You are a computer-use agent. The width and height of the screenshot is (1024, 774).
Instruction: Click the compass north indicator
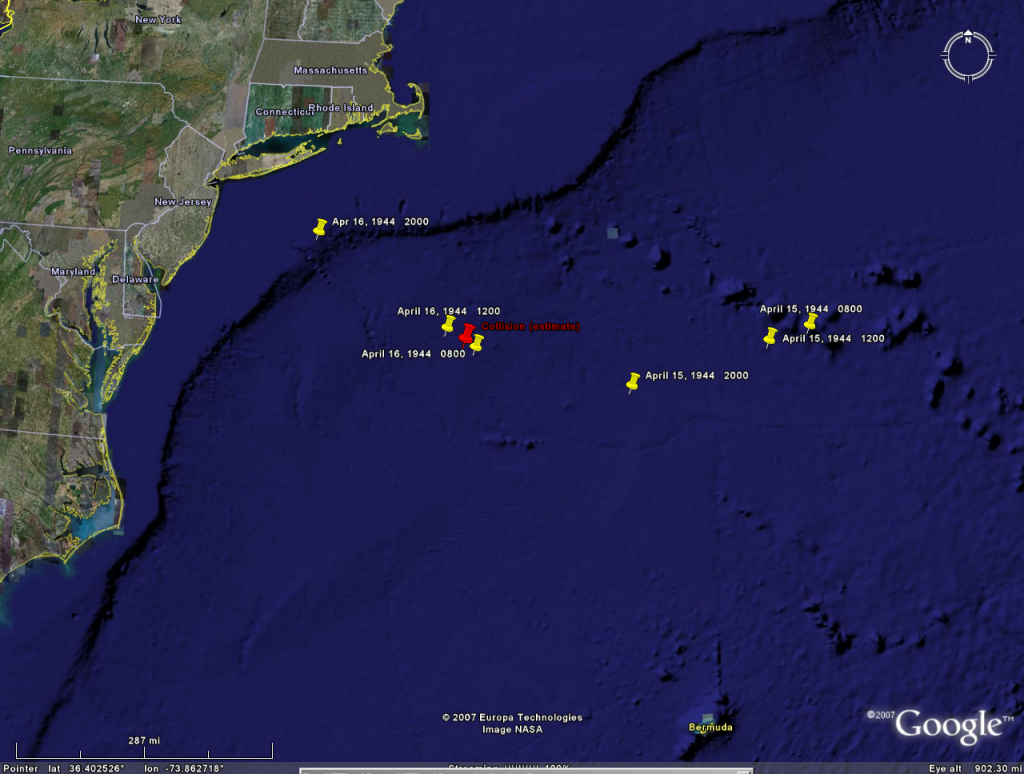coord(968,41)
